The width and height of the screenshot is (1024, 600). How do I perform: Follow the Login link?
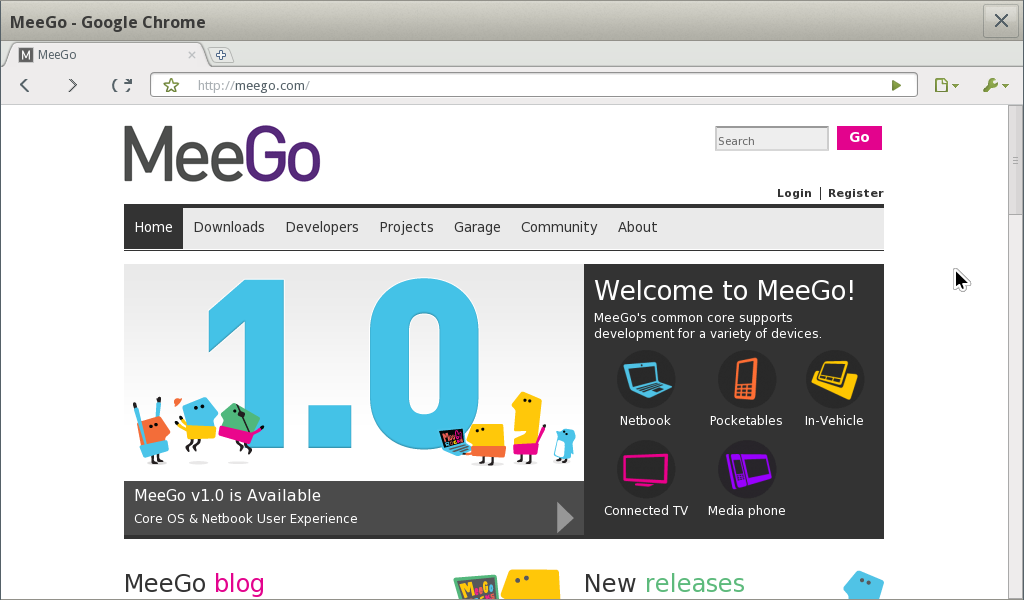click(x=794, y=193)
